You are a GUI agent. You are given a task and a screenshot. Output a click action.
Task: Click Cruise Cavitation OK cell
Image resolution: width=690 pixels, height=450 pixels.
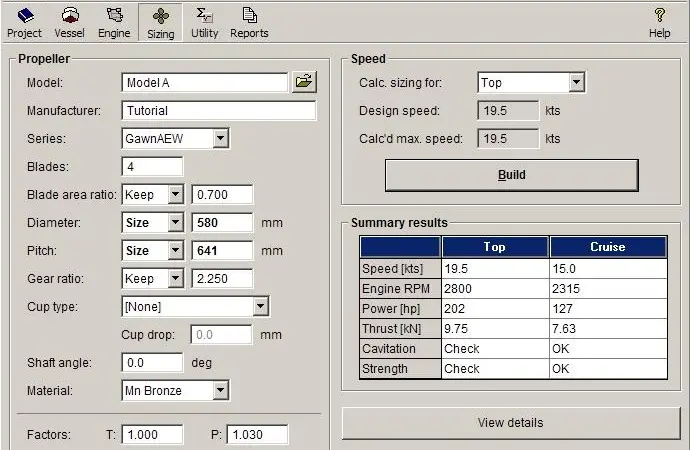pyautogui.click(x=608, y=348)
